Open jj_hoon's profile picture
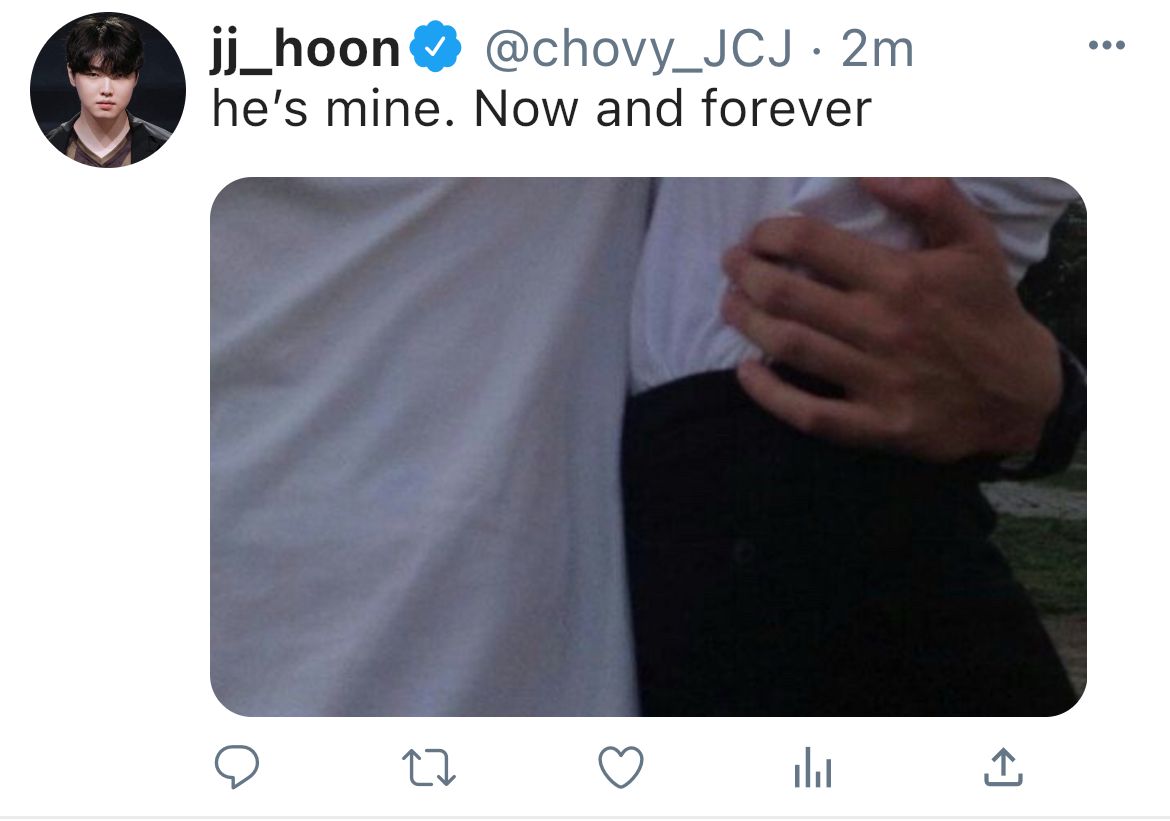Screen dimensions: 1170x821 click(108, 90)
